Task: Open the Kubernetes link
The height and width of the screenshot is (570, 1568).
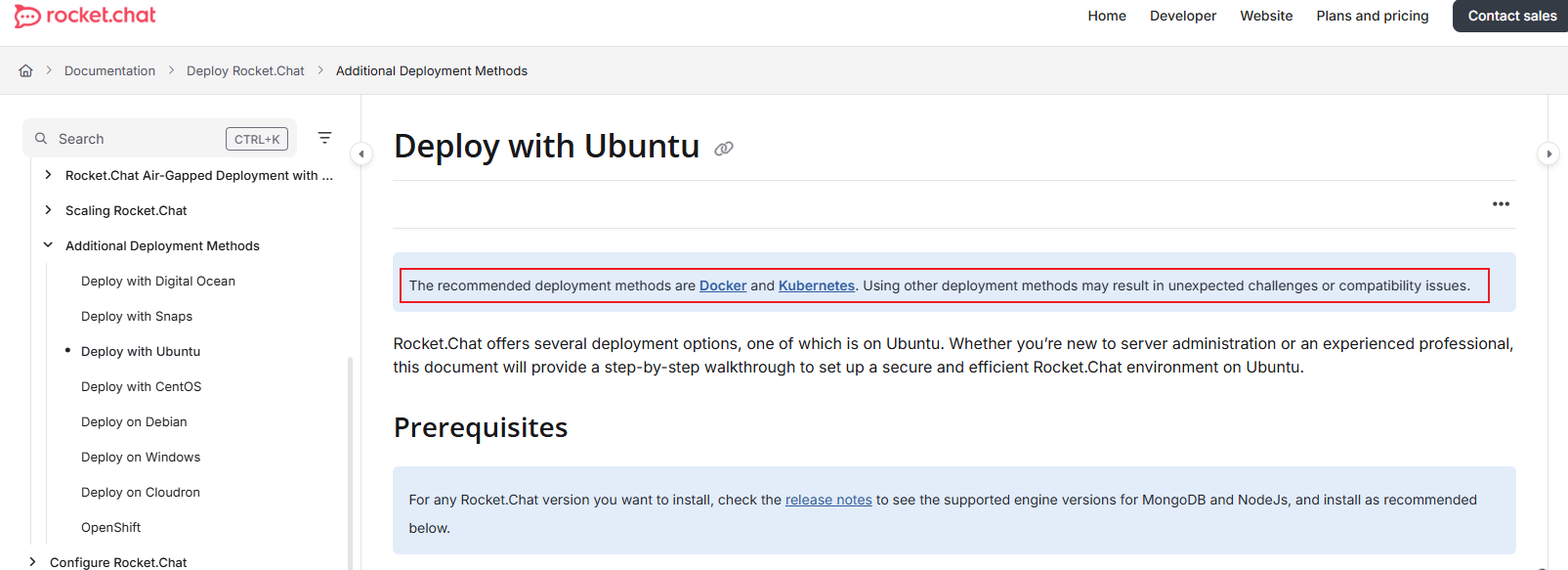Action: 816,285
